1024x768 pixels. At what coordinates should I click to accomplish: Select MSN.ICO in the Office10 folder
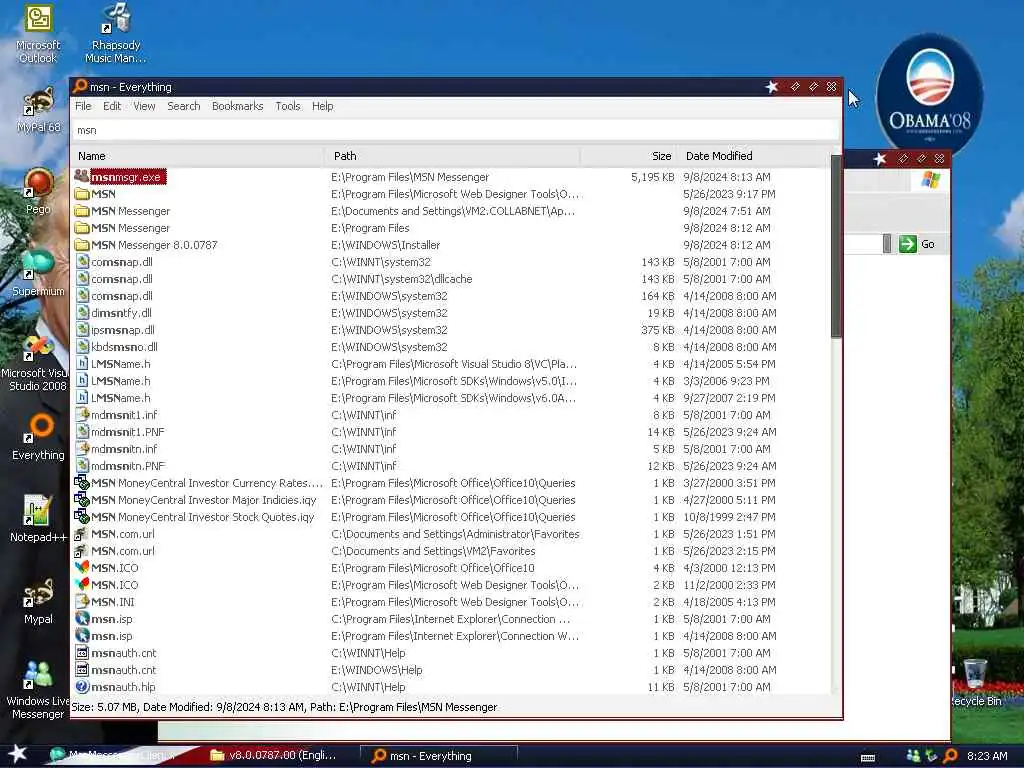[451, 568]
